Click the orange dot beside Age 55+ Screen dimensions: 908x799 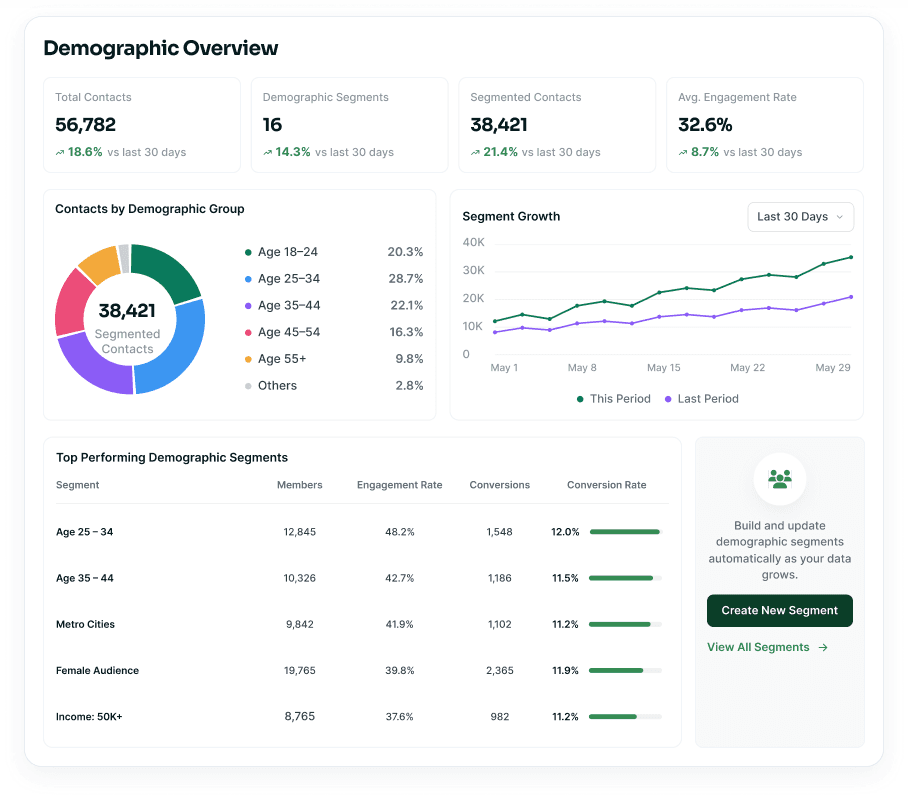(248, 359)
